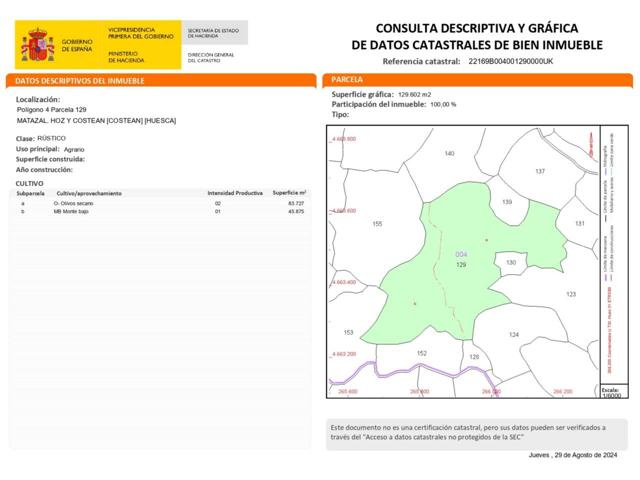Click the 'PARCELA' orange header
Screen dimensions: 640x480
pyautogui.click(x=478, y=80)
